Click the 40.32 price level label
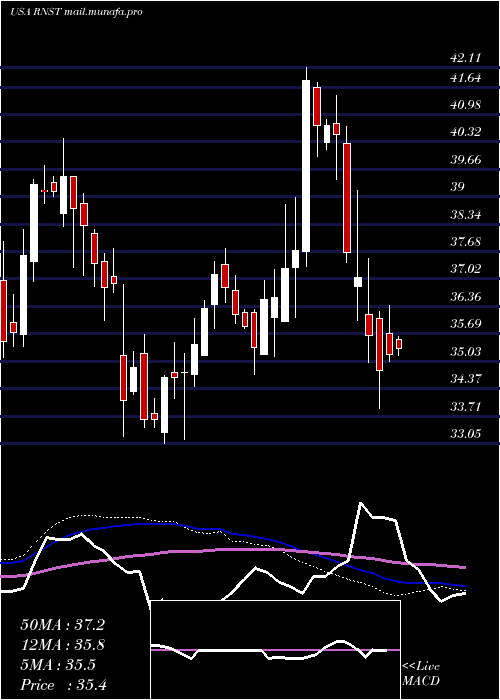Viewport: 500px width, 700px height. (466, 132)
